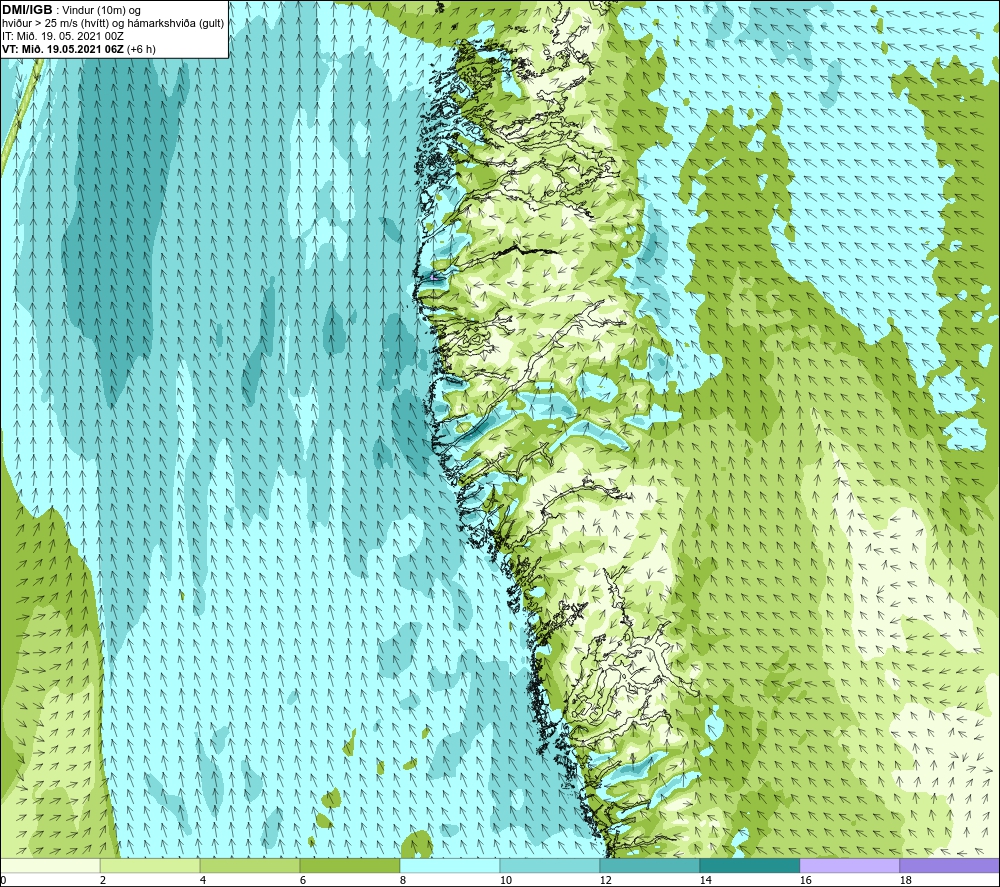Click the scale label '8'

(x=402, y=880)
